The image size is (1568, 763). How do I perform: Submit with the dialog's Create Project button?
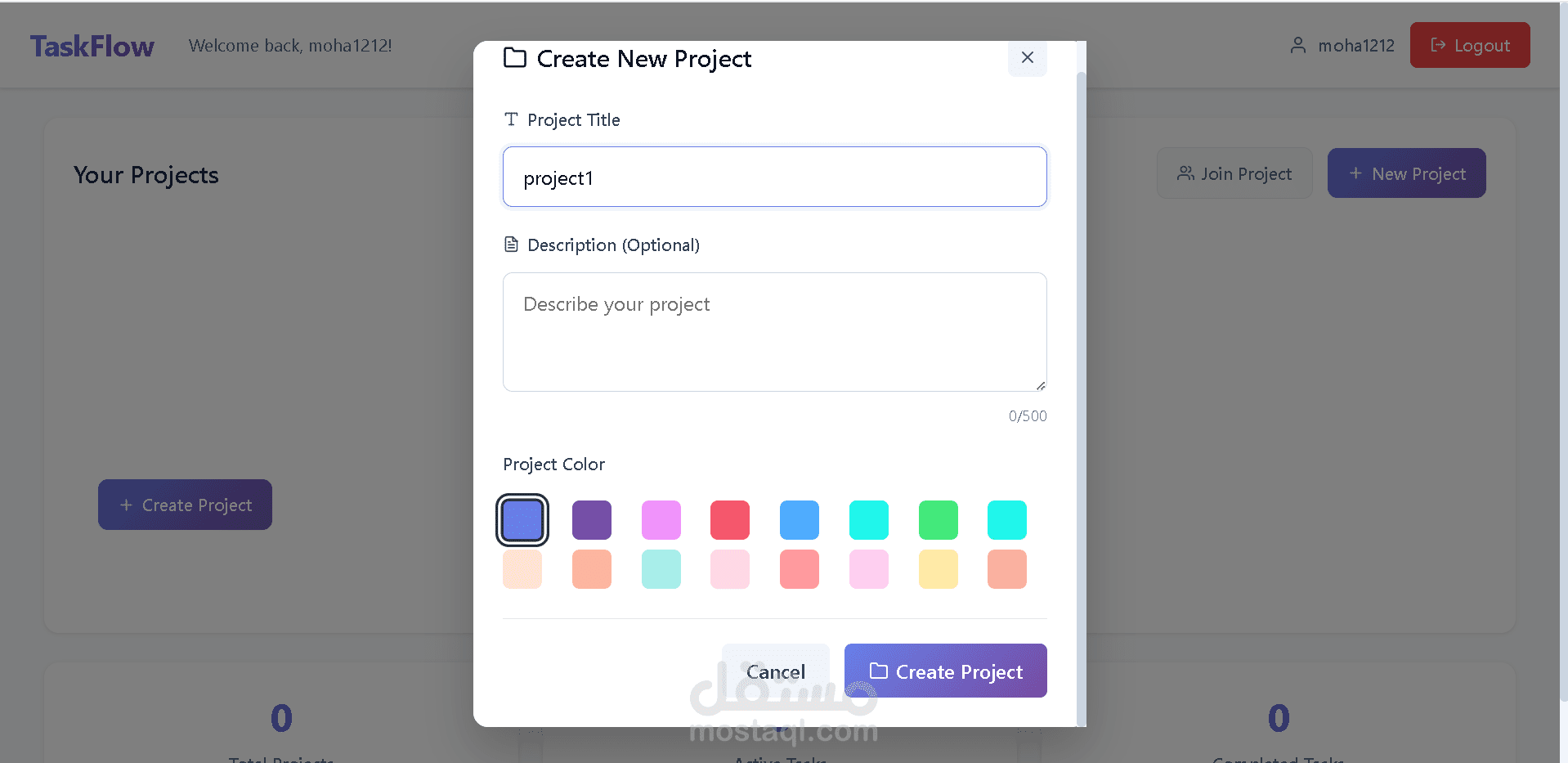point(945,671)
